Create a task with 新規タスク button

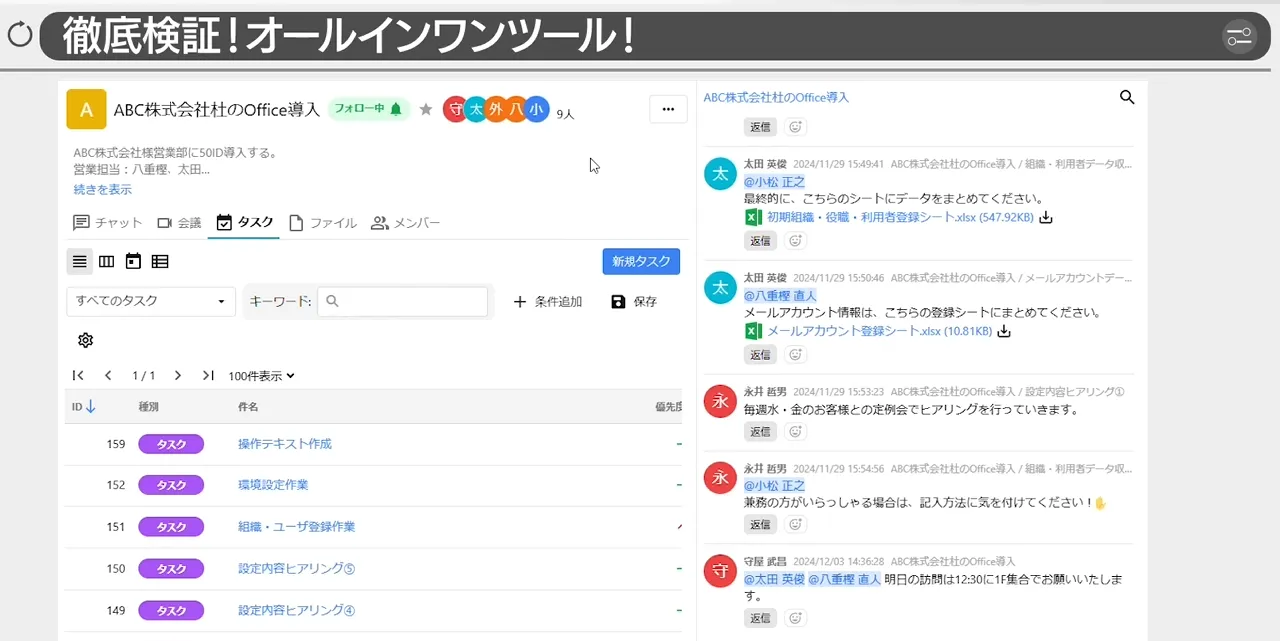coord(641,261)
